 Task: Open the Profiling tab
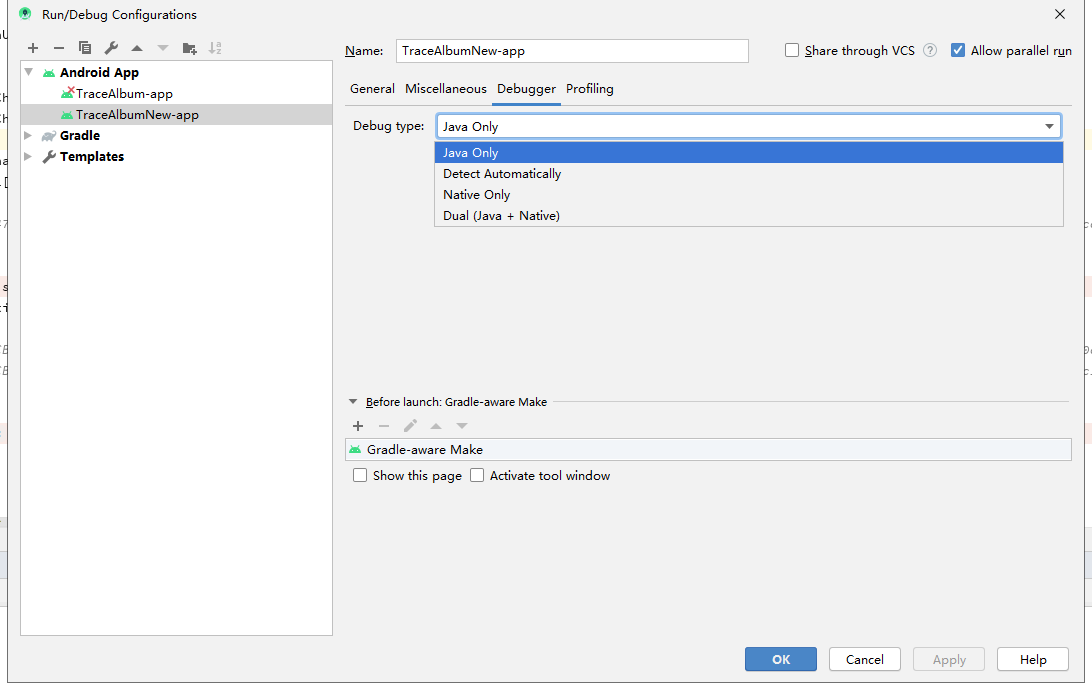589,89
